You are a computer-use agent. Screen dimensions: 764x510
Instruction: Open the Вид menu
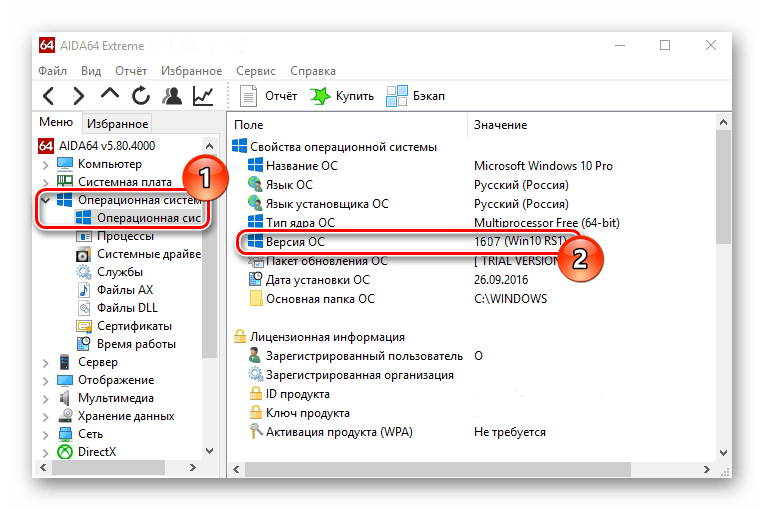point(91,71)
